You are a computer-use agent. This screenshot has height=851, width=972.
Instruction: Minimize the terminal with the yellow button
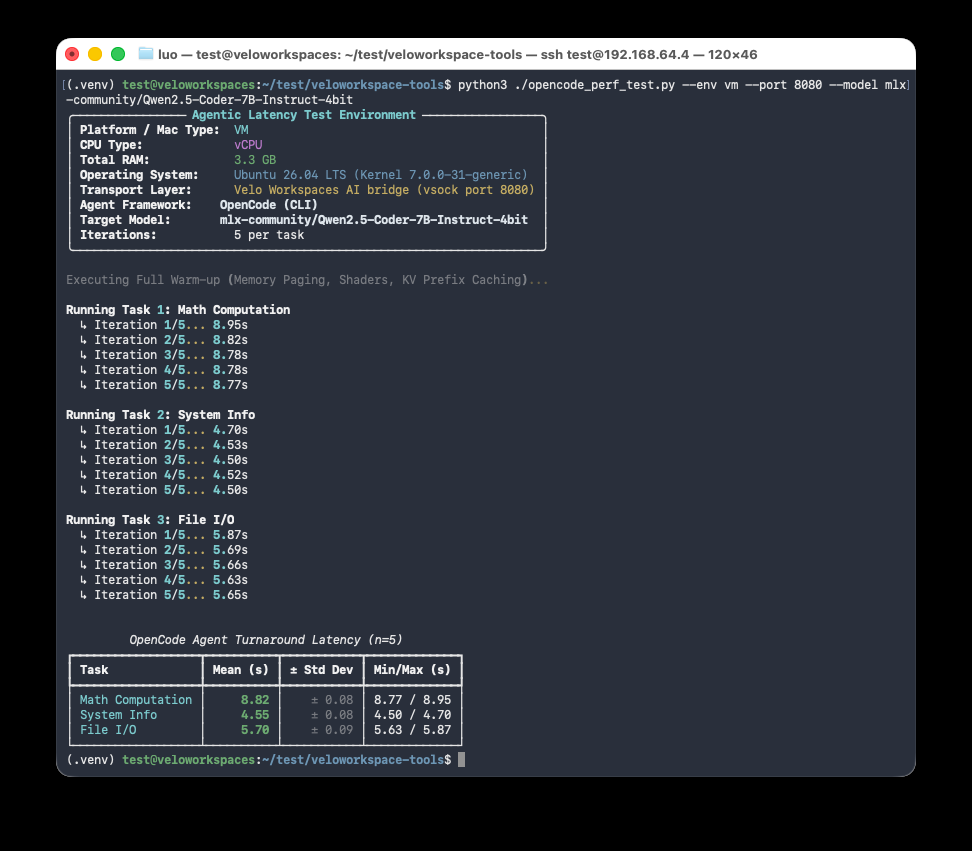(x=95, y=54)
